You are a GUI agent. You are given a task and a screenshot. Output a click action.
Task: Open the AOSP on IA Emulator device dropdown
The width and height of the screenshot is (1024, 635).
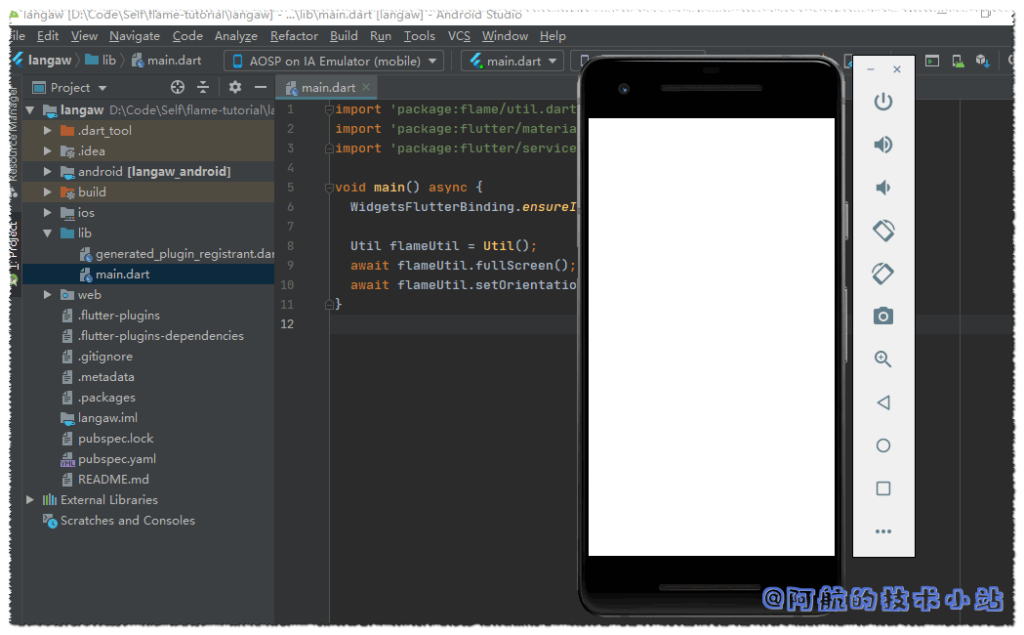tap(334, 61)
